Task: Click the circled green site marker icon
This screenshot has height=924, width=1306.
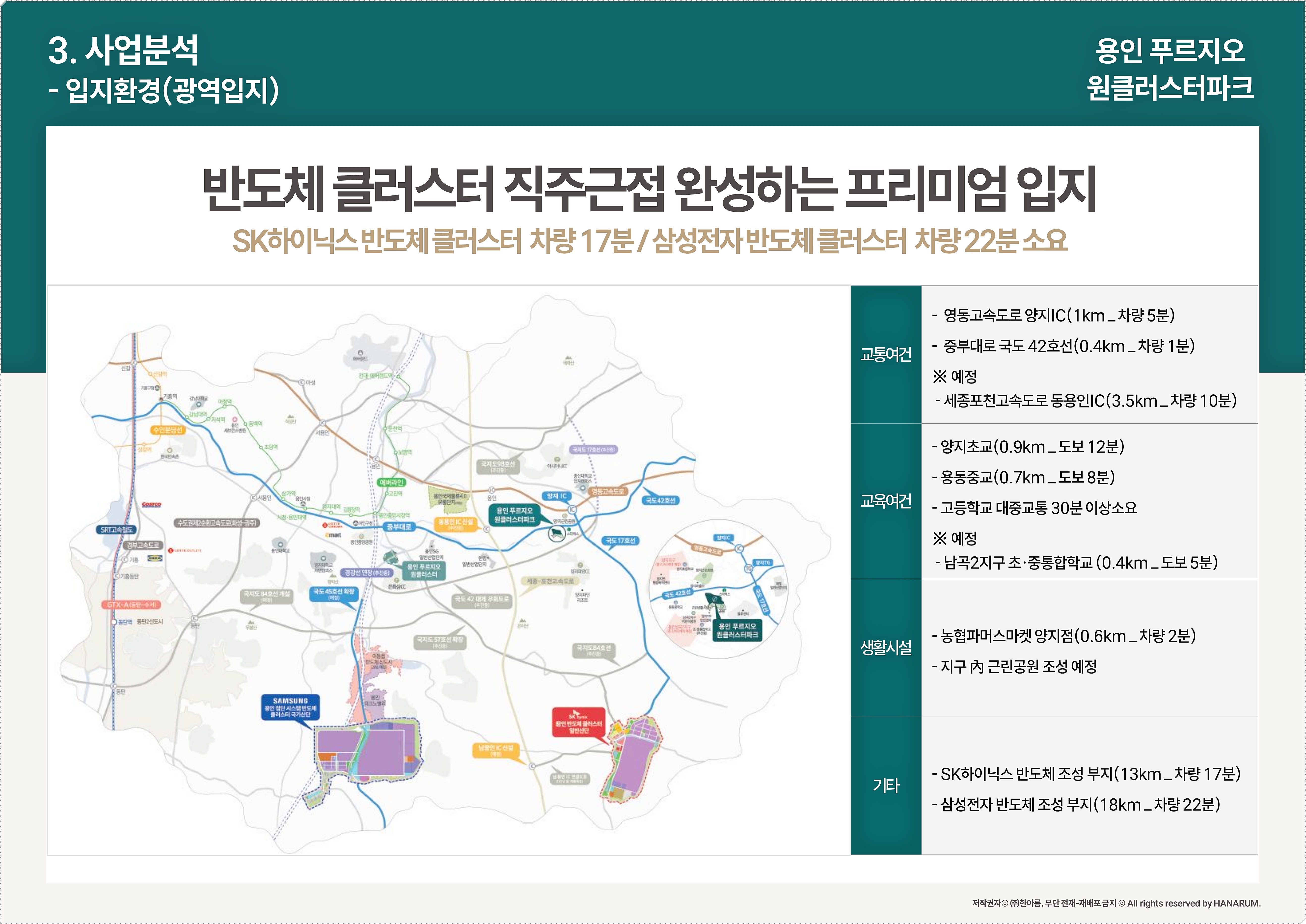Action: [556, 534]
